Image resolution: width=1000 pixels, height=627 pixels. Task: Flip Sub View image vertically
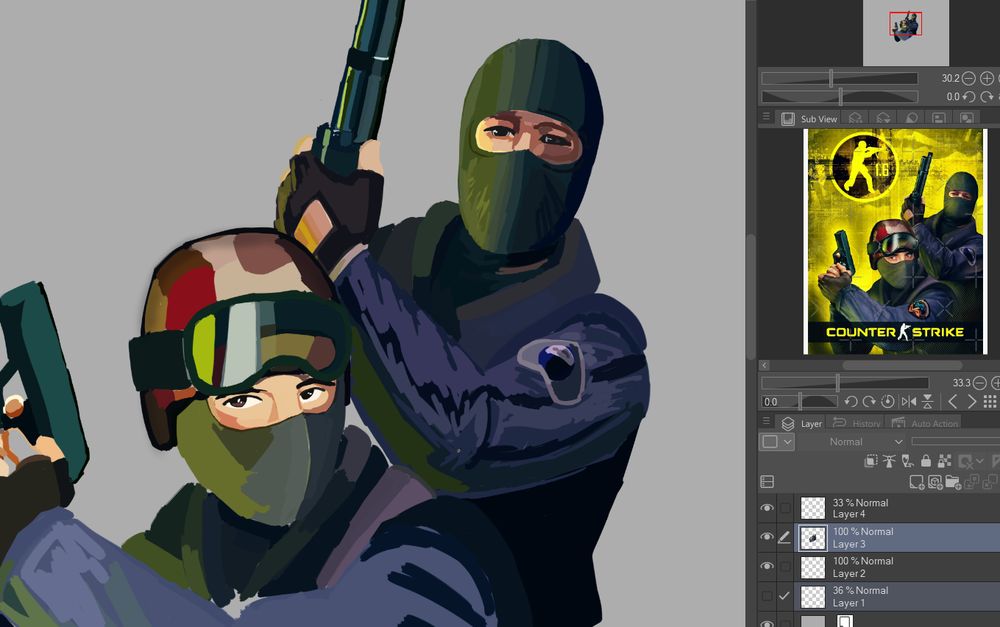pyautogui.click(x=927, y=402)
